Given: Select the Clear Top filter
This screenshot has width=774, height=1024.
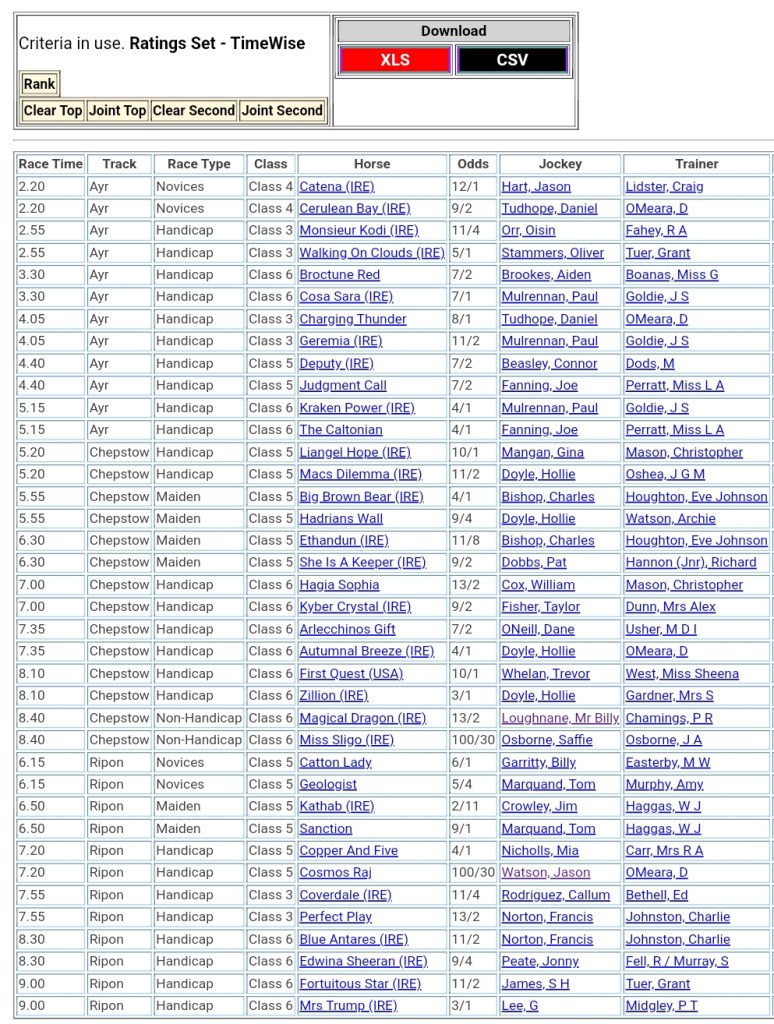Looking at the screenshot, I should [x=53, y=111].
